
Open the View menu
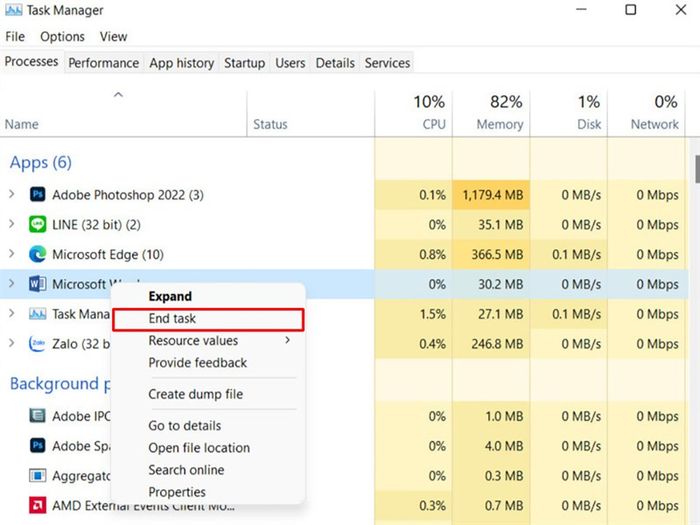[x=113, y=37]
